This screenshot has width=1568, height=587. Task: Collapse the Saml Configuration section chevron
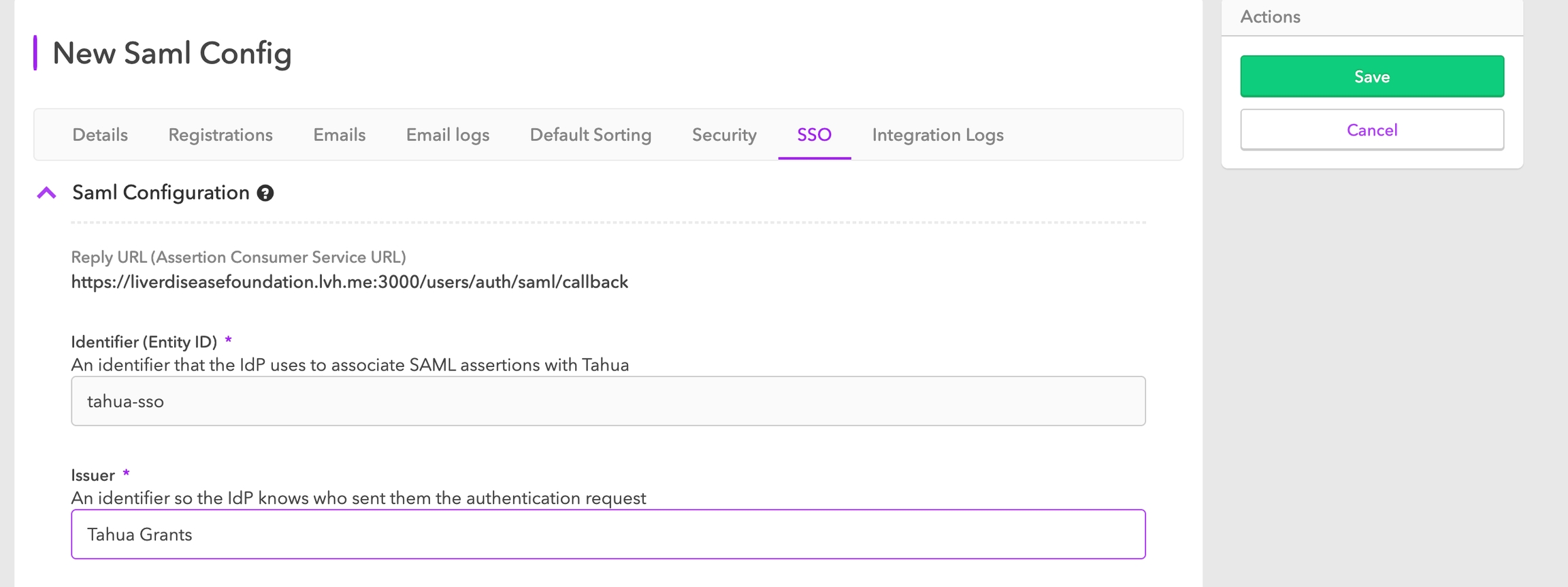(x=46, y=193)
